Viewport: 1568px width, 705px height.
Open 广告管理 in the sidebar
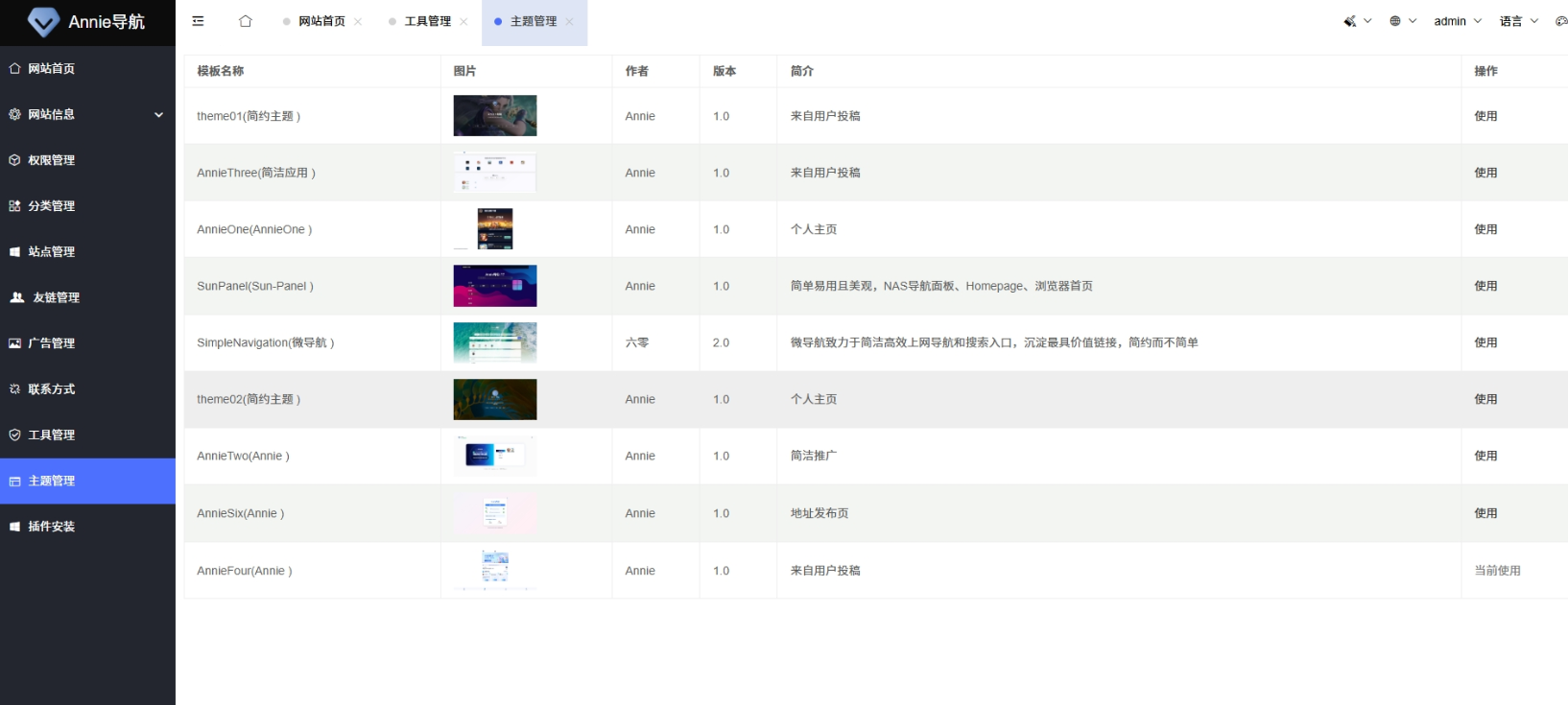tap(87, 343)
